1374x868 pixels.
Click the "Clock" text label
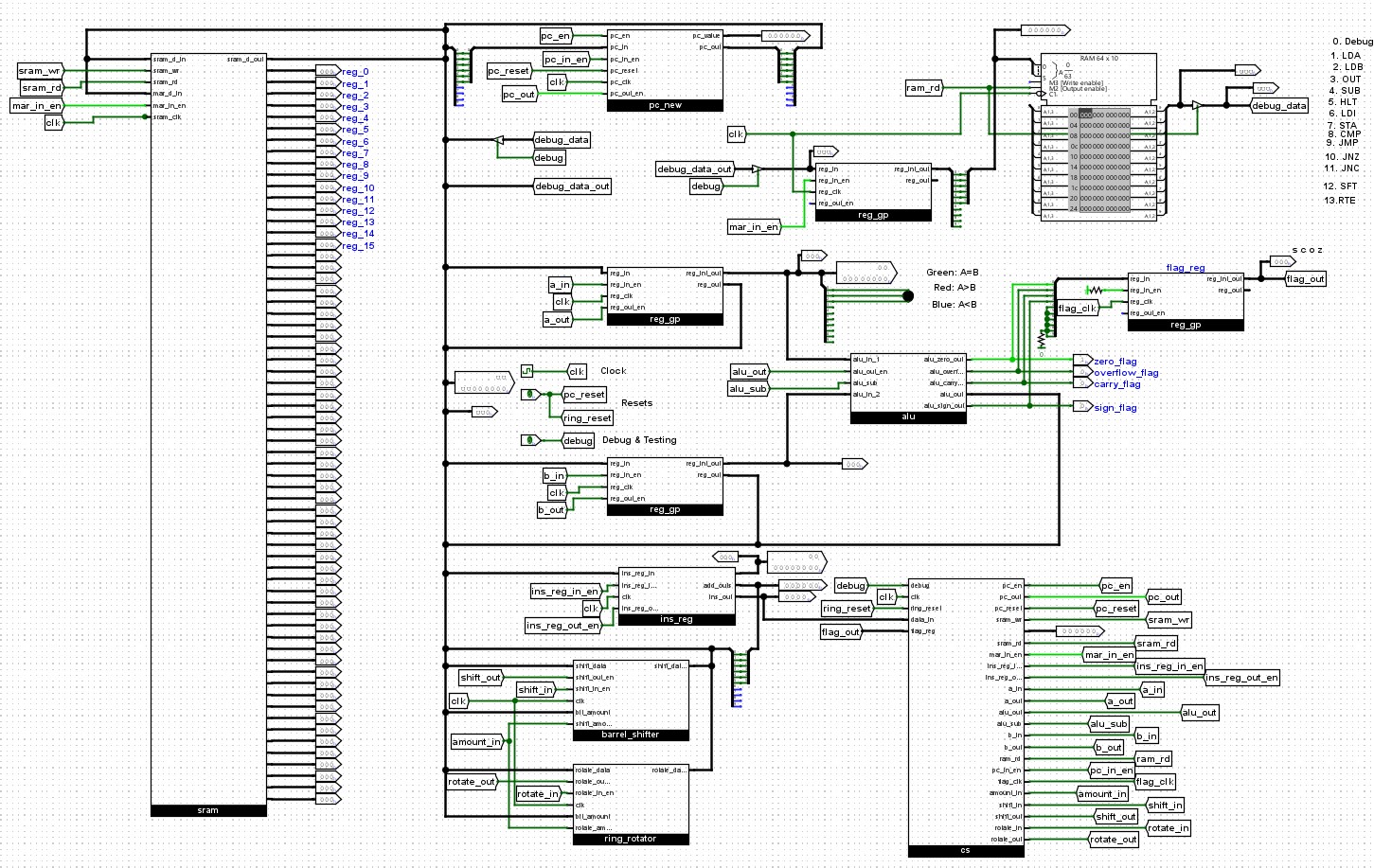(x=613, y=371)
